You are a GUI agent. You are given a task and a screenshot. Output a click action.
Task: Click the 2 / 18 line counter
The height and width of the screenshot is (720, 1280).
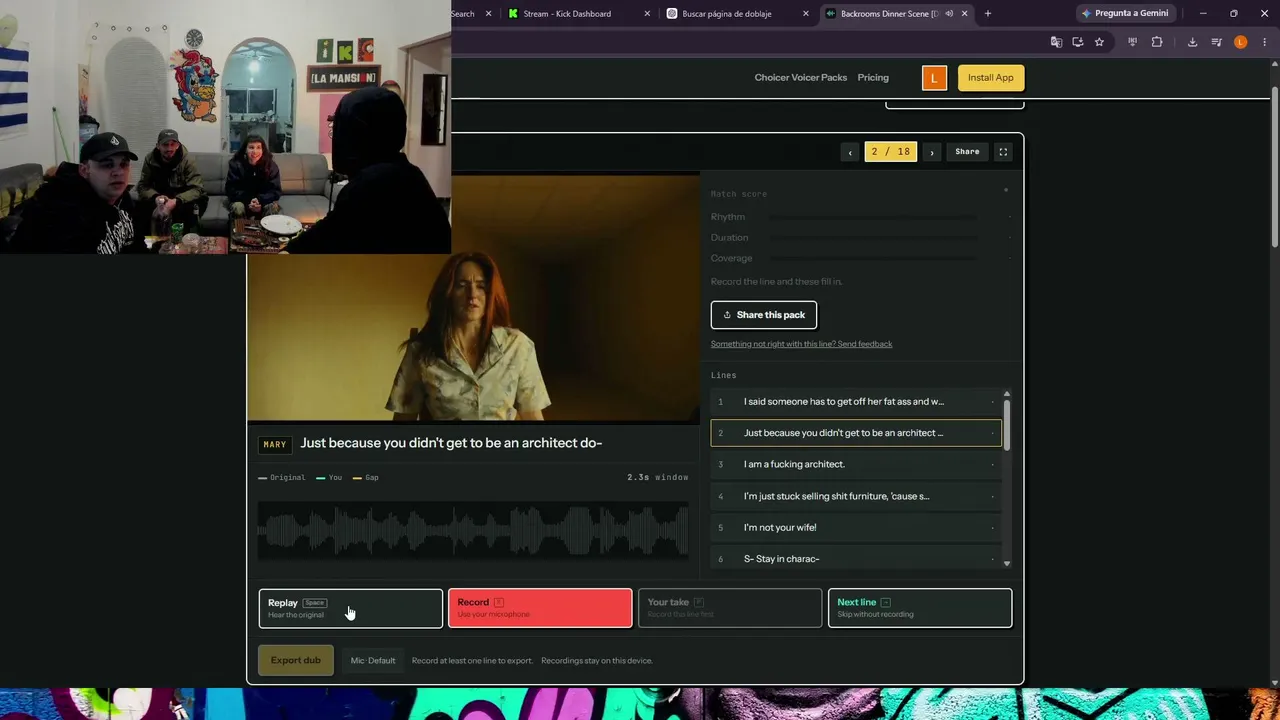890,152
